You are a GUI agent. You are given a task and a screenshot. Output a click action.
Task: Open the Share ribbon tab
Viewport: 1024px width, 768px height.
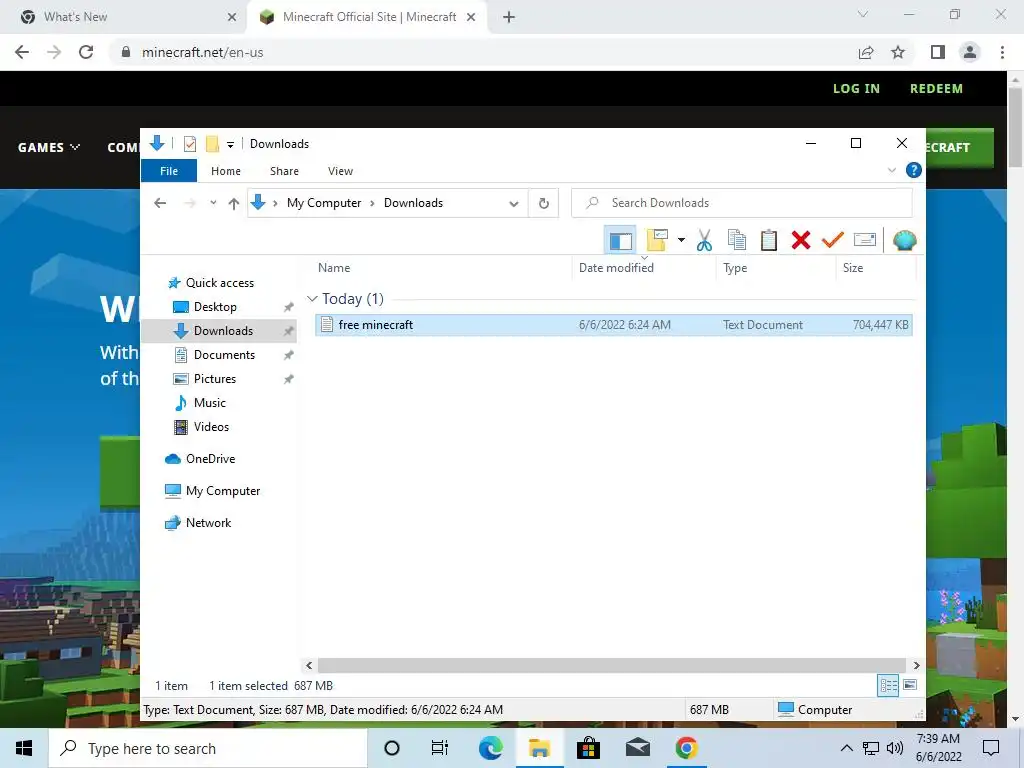(x=284, y=171)
